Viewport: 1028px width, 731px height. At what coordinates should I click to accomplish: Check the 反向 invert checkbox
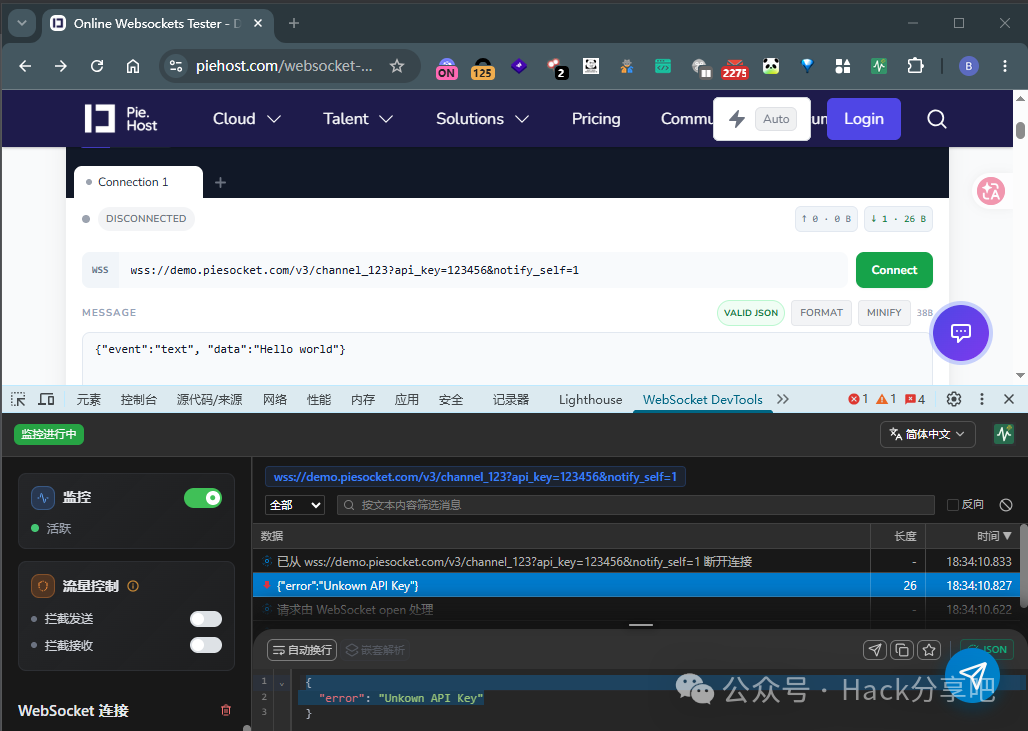(x=953, y=504)
